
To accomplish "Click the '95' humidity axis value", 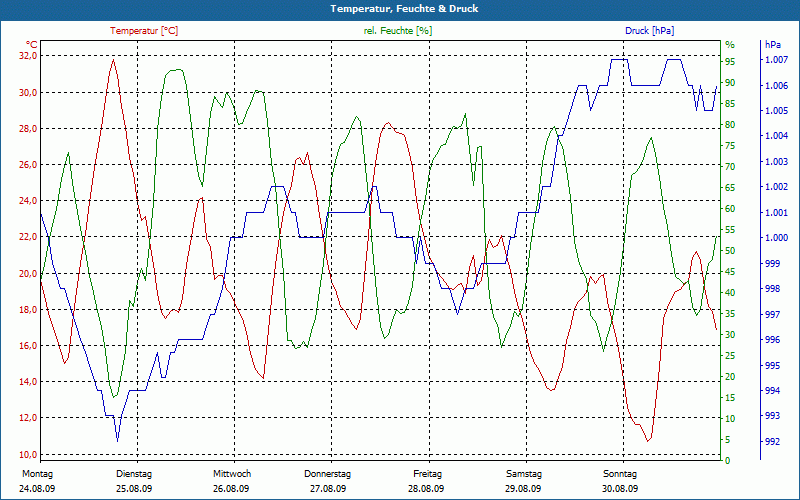I will pos(730,62).
